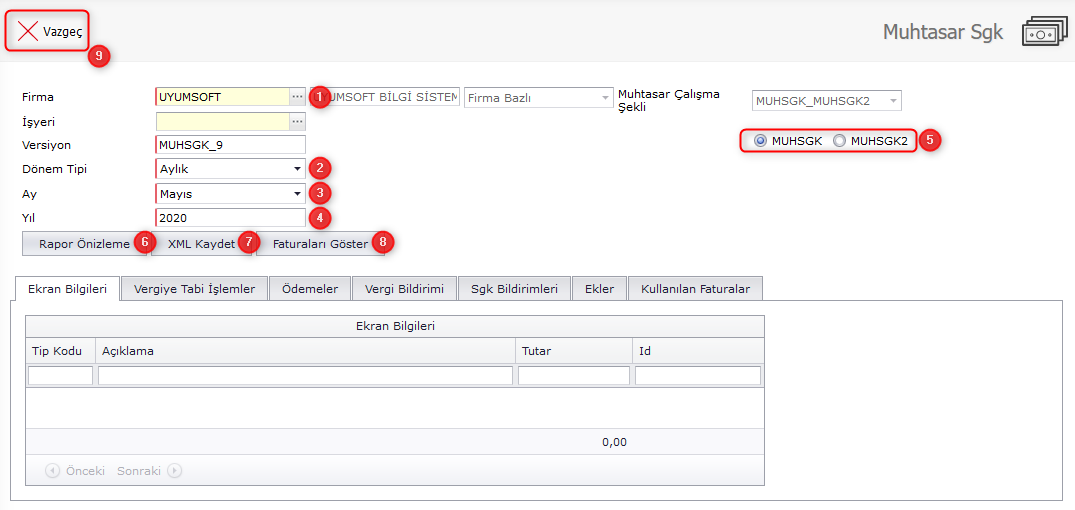Click the Vazgeç cancel X icon
This screenshot has width=1075, height=510.
(28, 32)
